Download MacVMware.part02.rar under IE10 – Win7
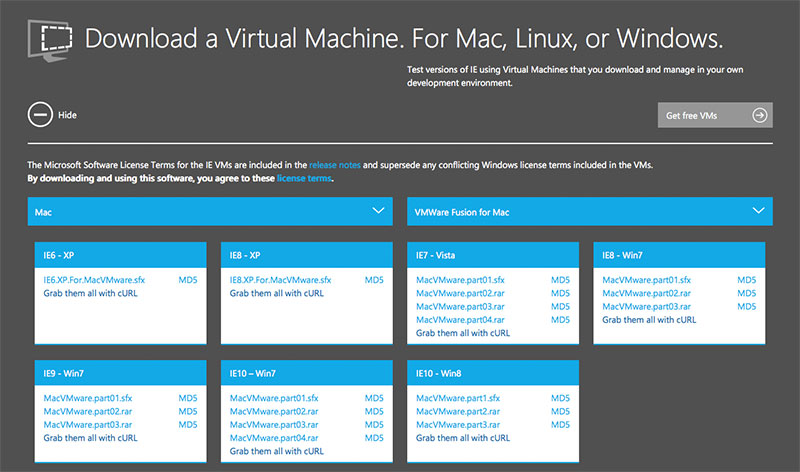 pos(274,411)
